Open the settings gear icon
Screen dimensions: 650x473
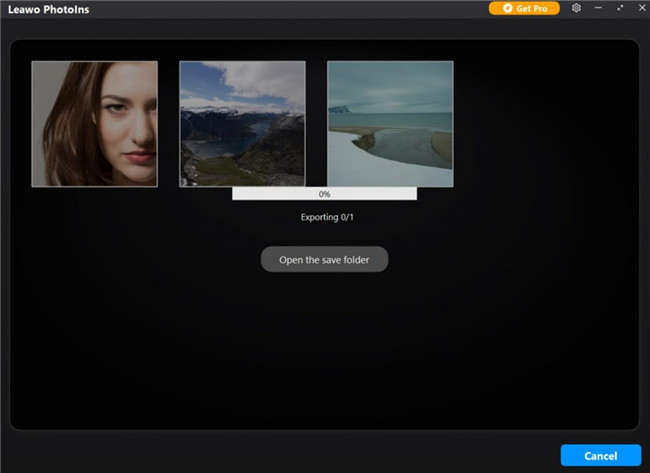click(576, 8)
